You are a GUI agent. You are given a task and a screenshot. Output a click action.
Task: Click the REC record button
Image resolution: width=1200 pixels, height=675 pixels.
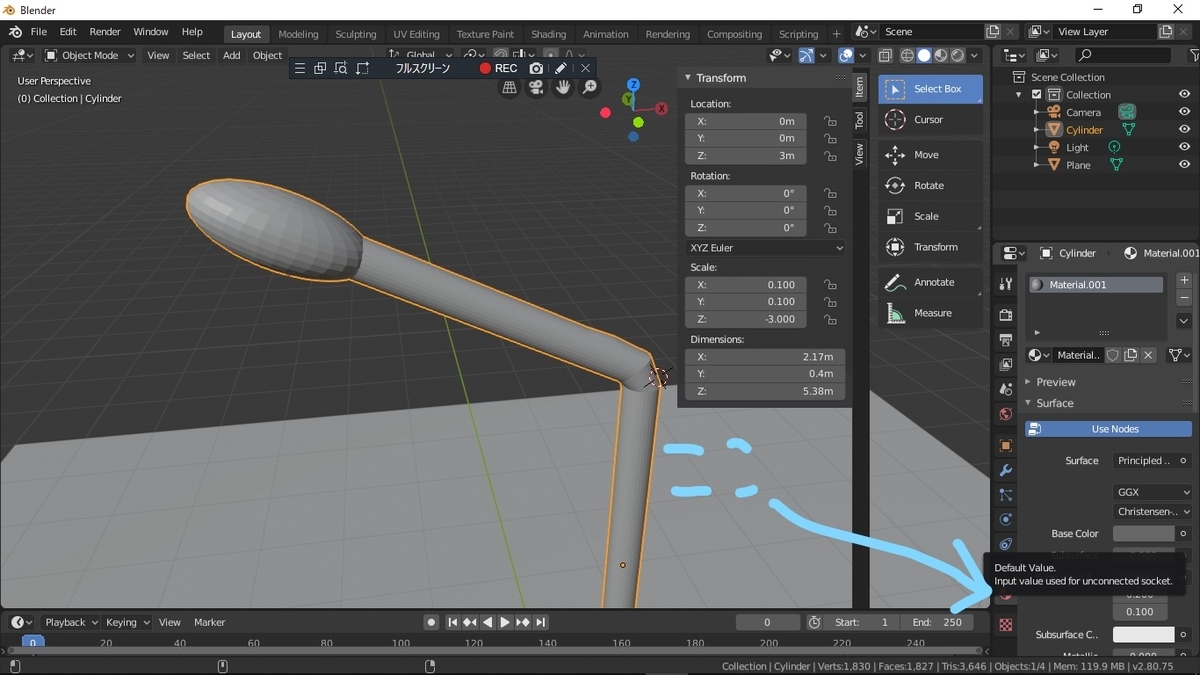point(498,68)
